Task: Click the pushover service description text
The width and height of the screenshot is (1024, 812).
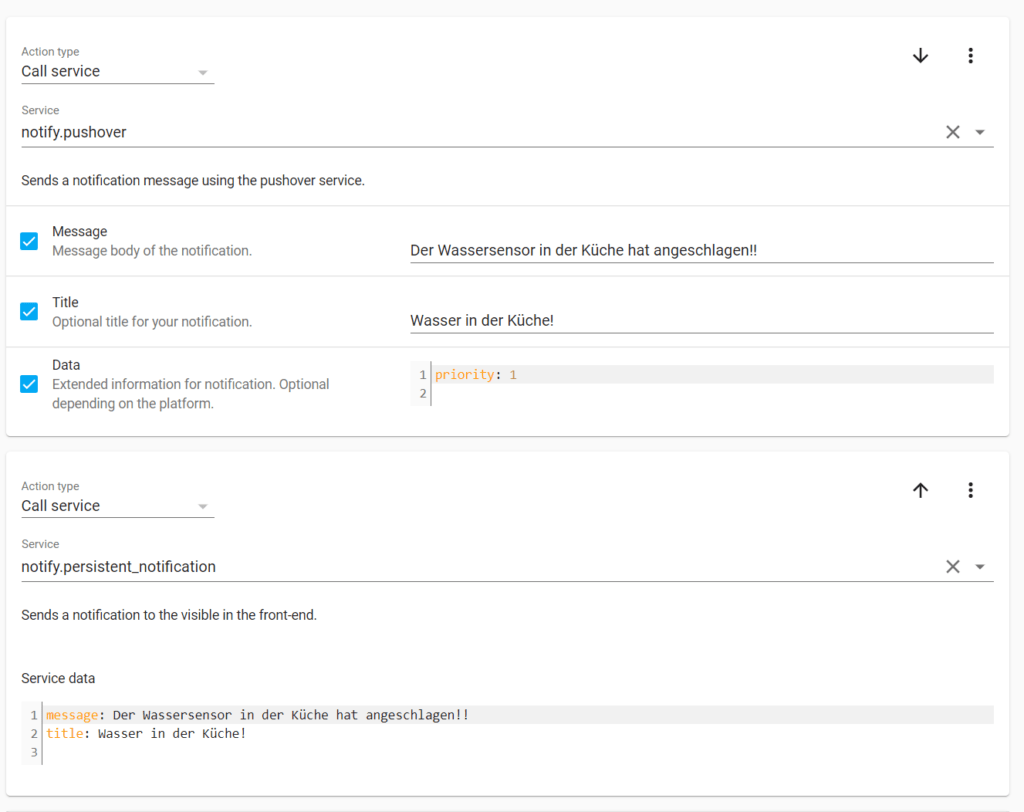Action: coord(193,180)
